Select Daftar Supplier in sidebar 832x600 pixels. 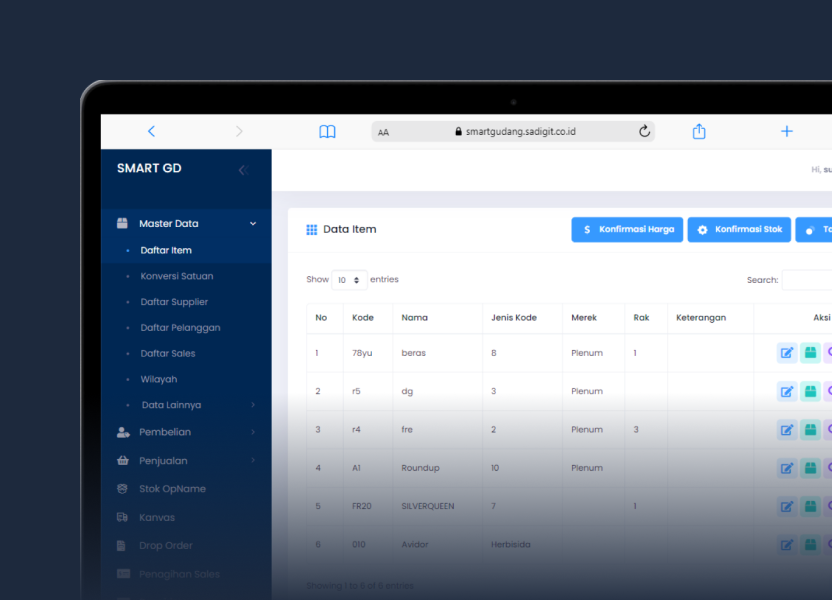174,302
